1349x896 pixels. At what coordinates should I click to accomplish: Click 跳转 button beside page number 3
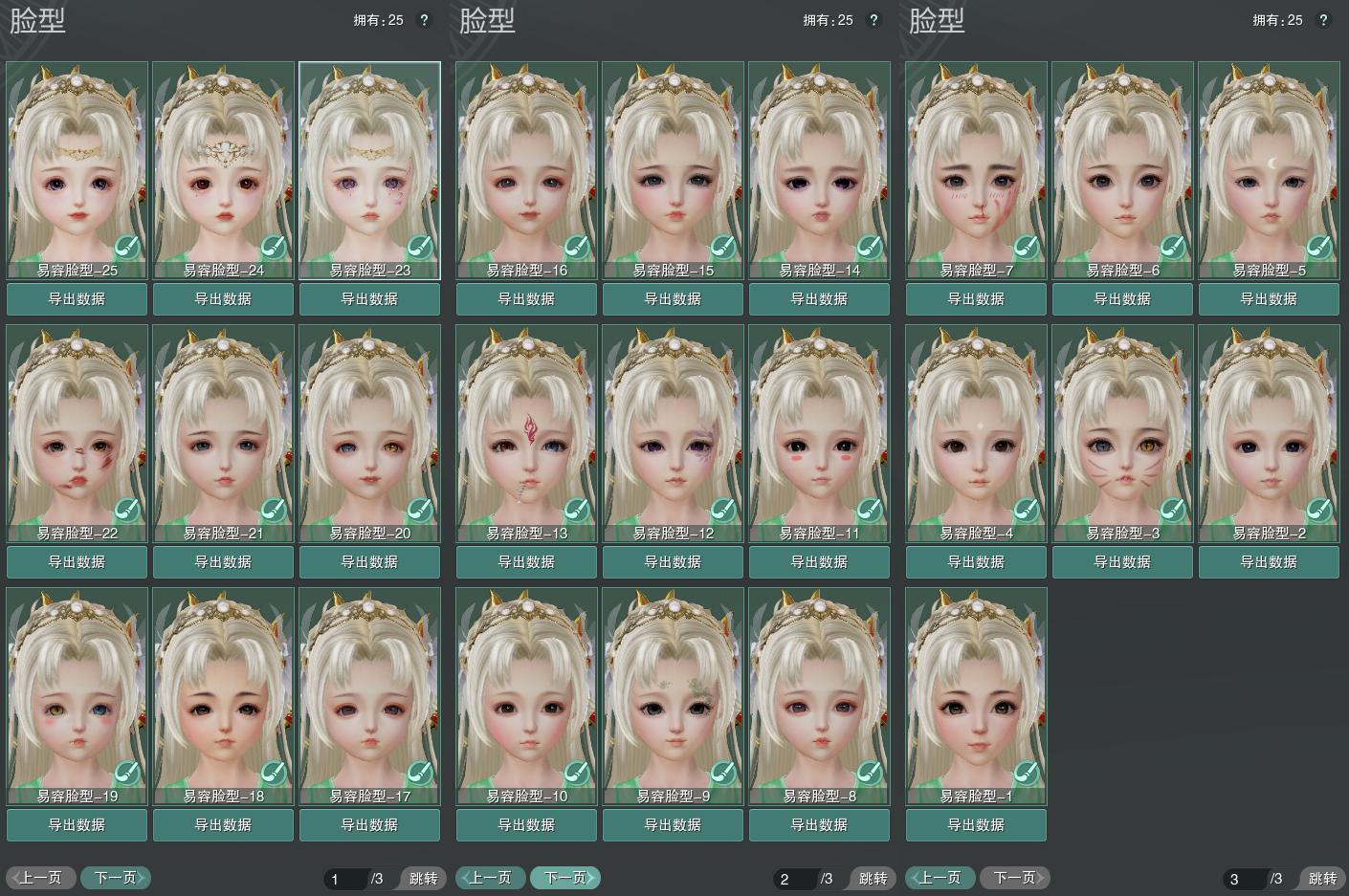click(1321, 879)
